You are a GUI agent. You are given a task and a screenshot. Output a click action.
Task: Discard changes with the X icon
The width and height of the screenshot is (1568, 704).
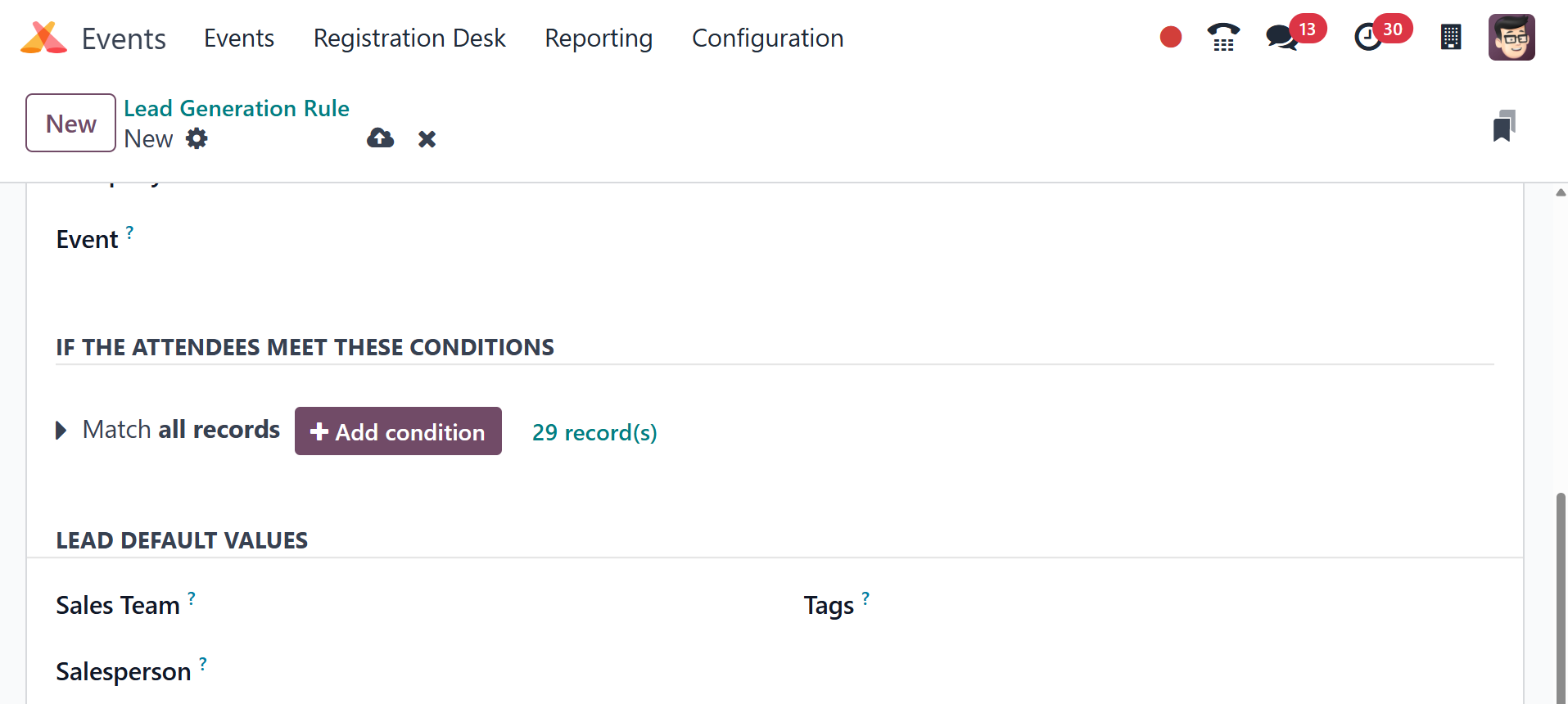[x=427, y=139]
